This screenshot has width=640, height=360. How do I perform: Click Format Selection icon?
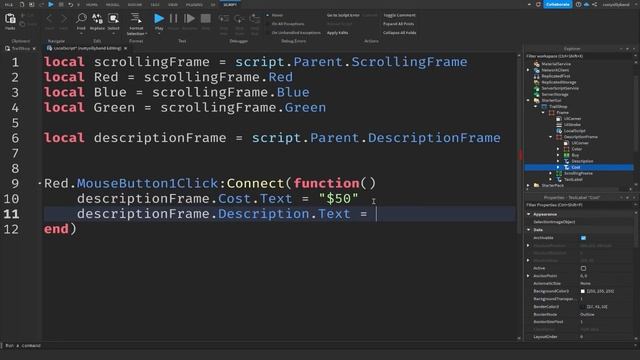[x=136, y=19]
